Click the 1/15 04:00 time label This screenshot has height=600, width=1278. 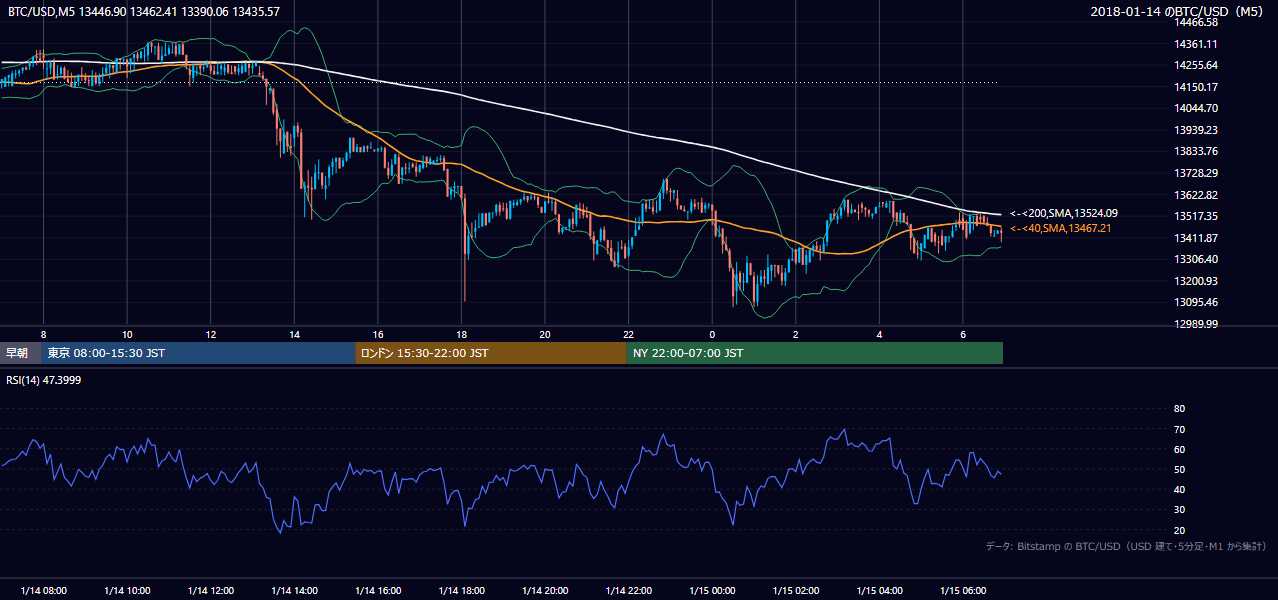tap(879, 590)
